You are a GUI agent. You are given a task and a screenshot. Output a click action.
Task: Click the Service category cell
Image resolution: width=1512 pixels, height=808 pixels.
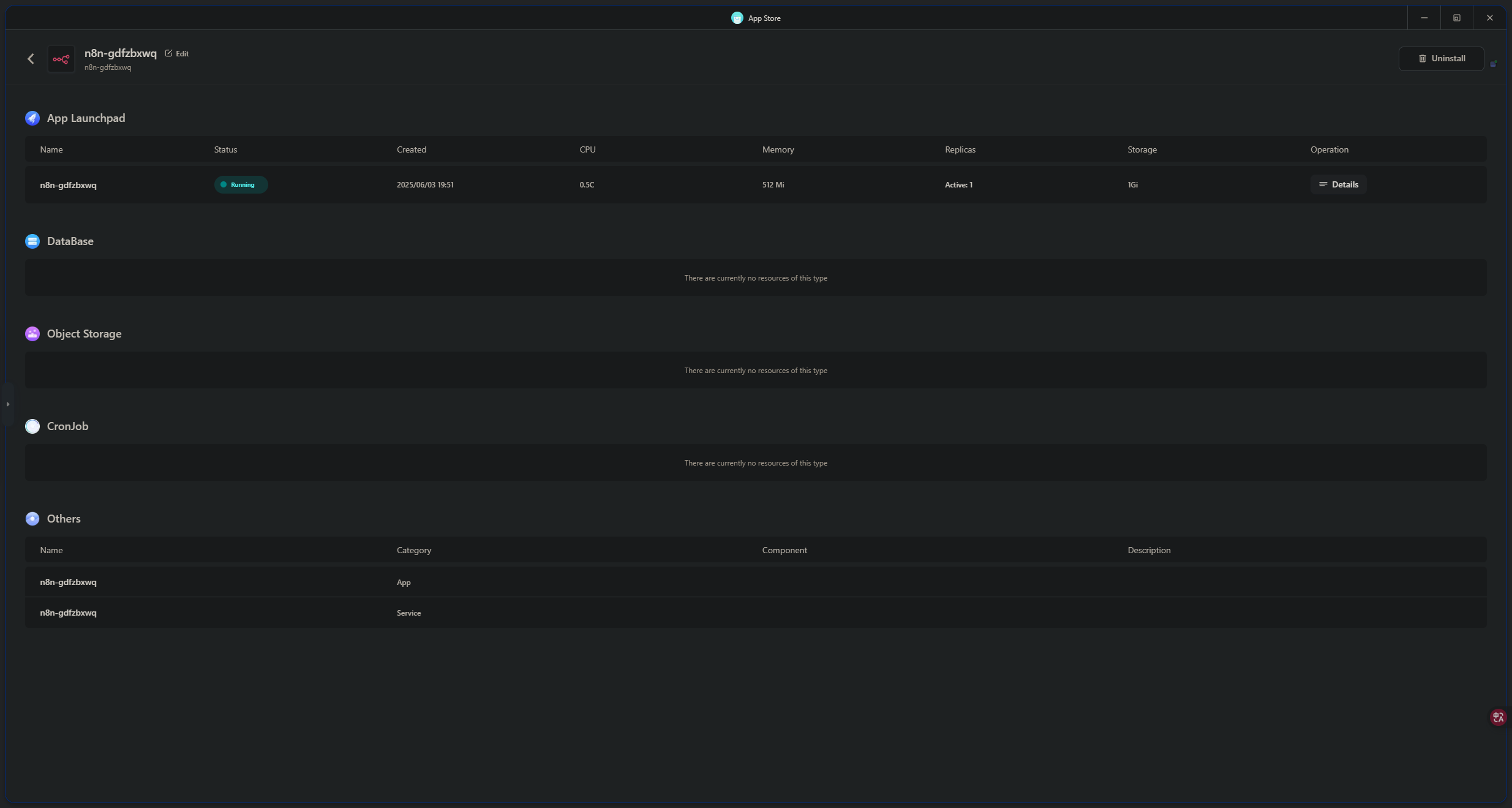point(408,613)
